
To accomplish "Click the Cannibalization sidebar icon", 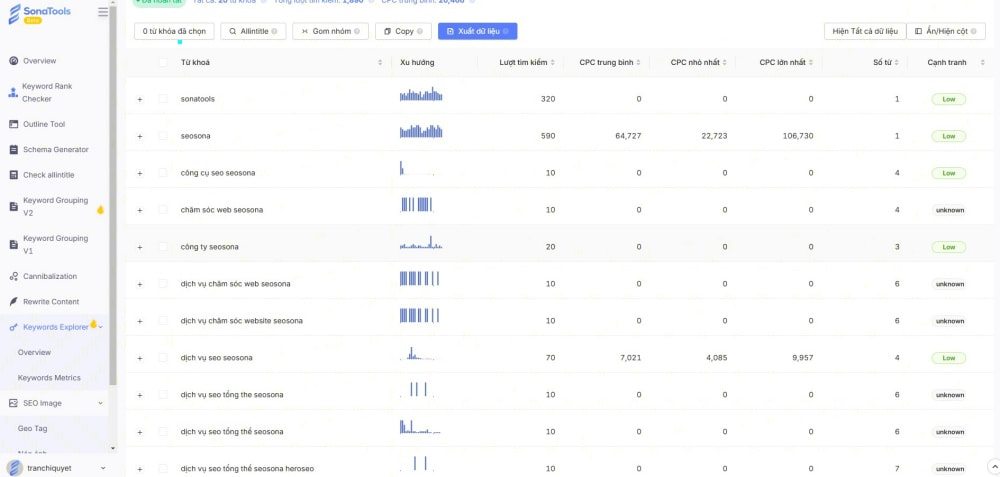I will click(x=14, y=276).
